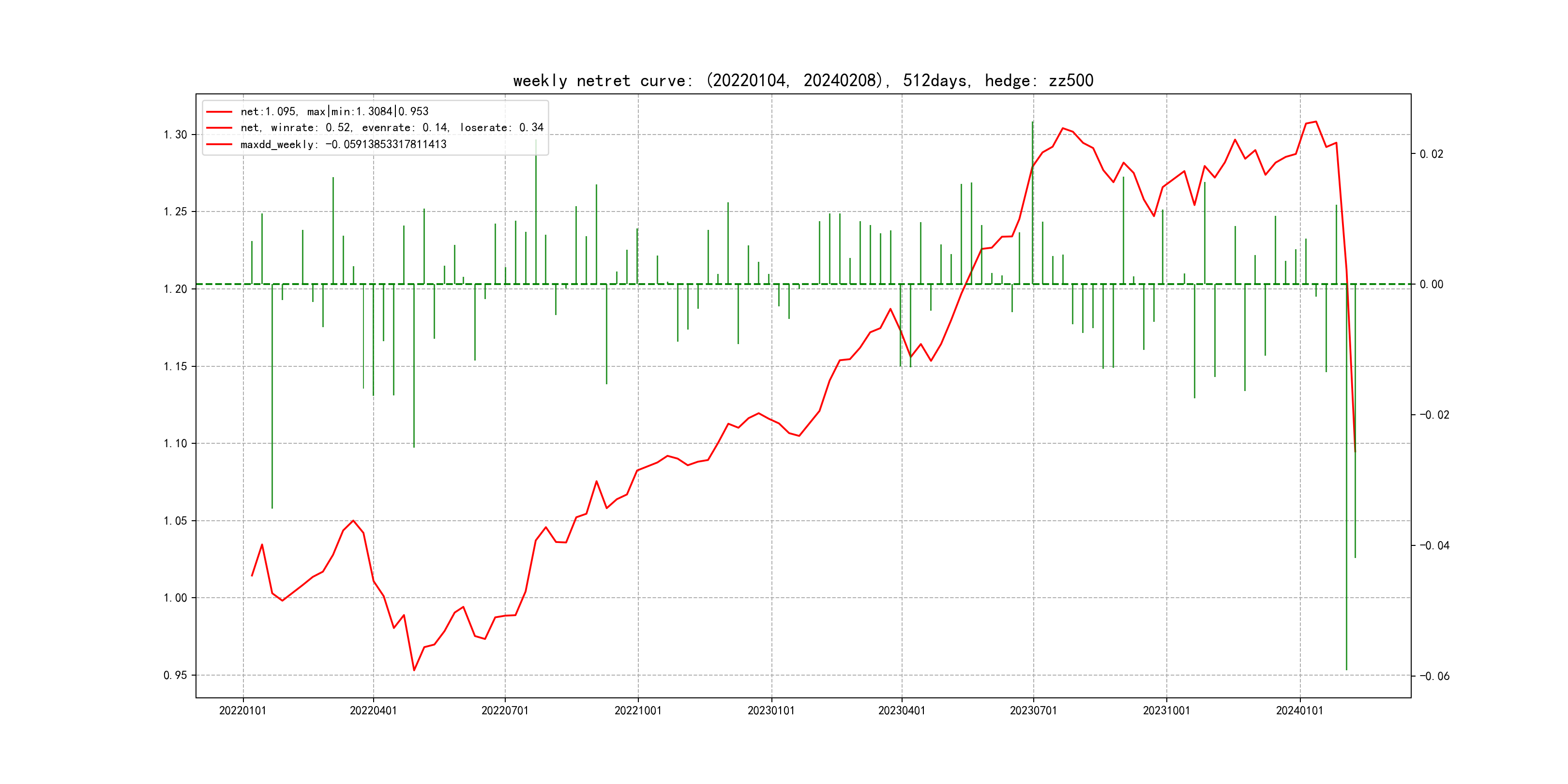Click the 20221001 x-axis label
Image resolution: width=1568 pixels, height=784 pixels.
[638, 710]
